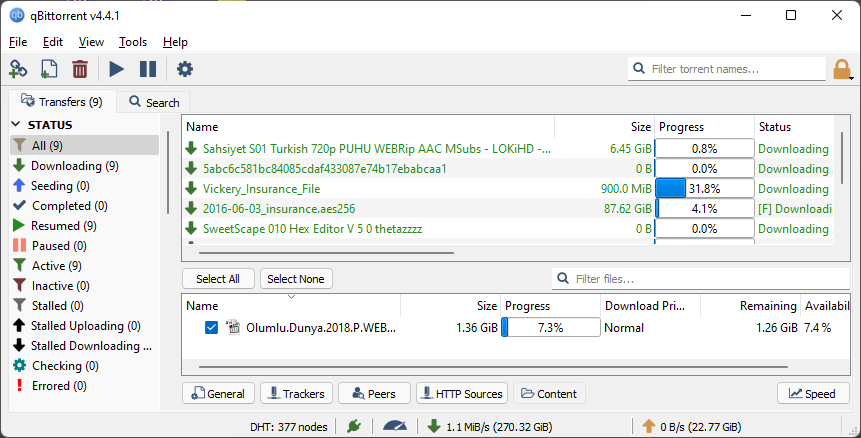
Task: Open Options via the gear icon
Action: pos(184,69)
